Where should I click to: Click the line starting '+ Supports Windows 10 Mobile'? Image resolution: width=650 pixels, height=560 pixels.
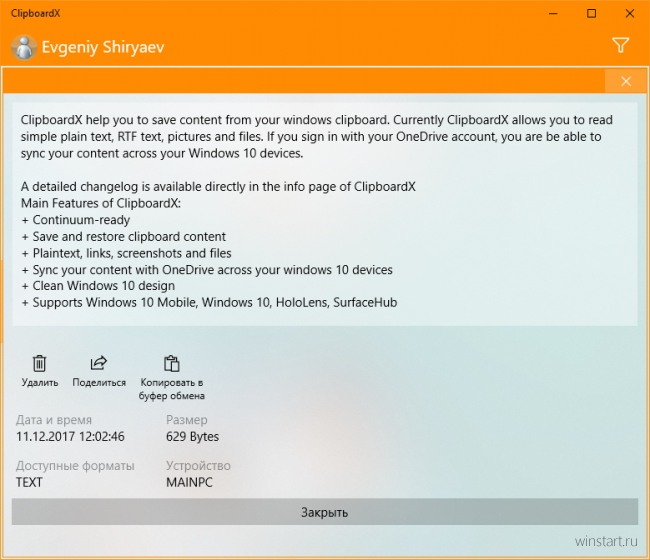click(209, 302)
